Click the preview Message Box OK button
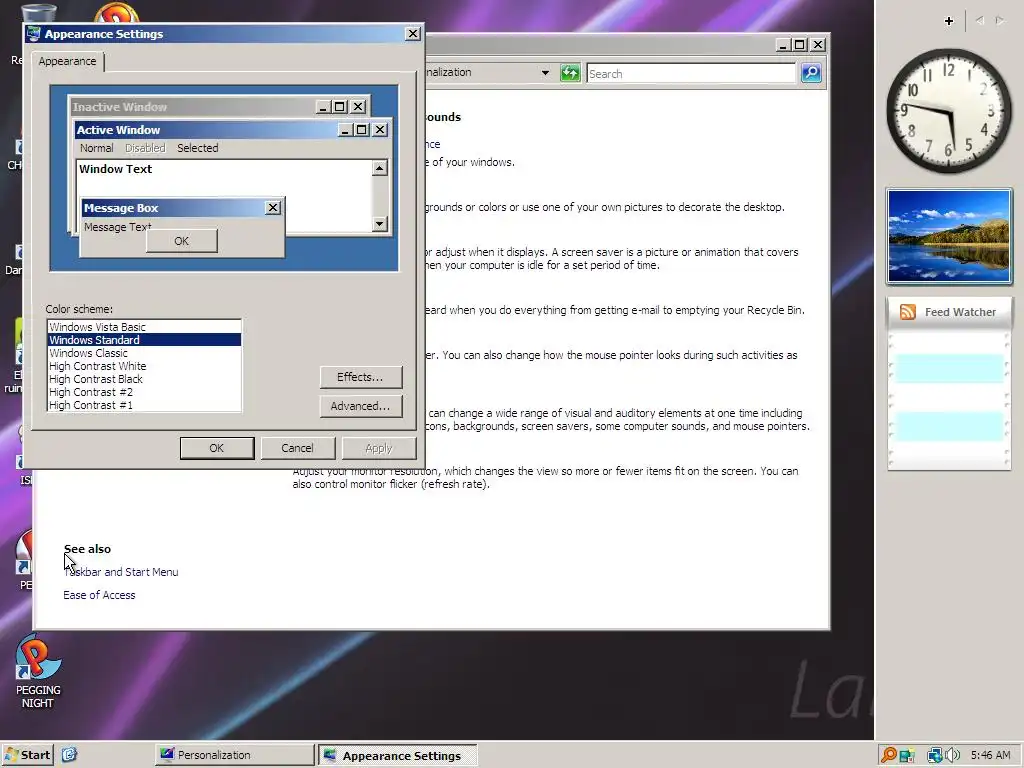The image size is (1024, 768). coord(182,241)
